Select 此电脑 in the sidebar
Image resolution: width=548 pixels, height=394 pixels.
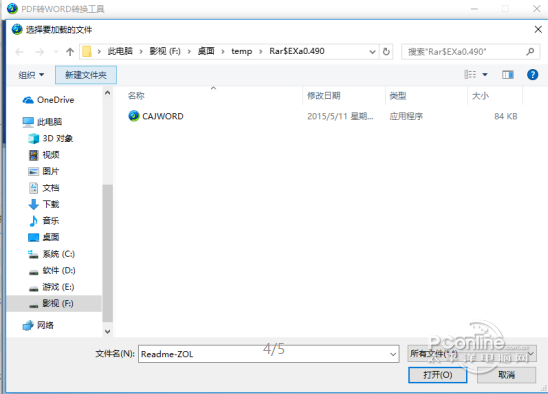point(42,122)
